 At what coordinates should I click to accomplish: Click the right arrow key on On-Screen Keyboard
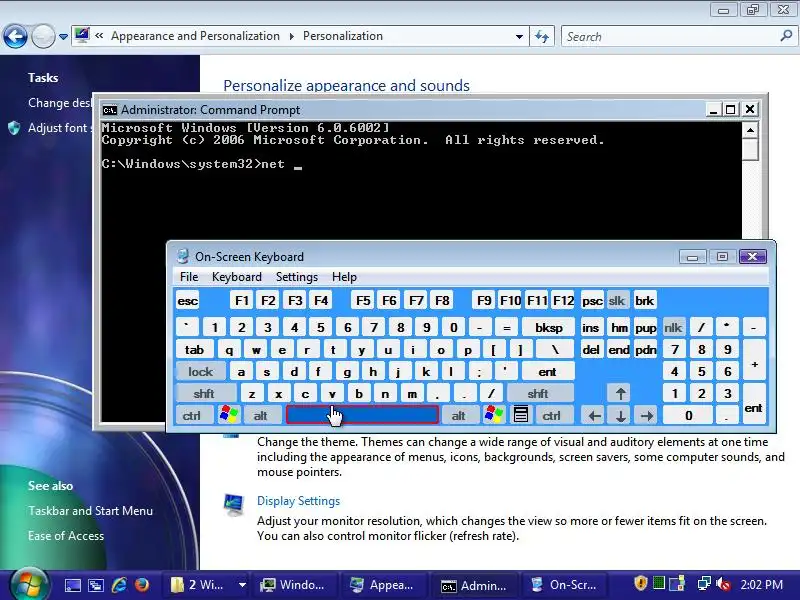pyautogui.click(x=646, y=415)
